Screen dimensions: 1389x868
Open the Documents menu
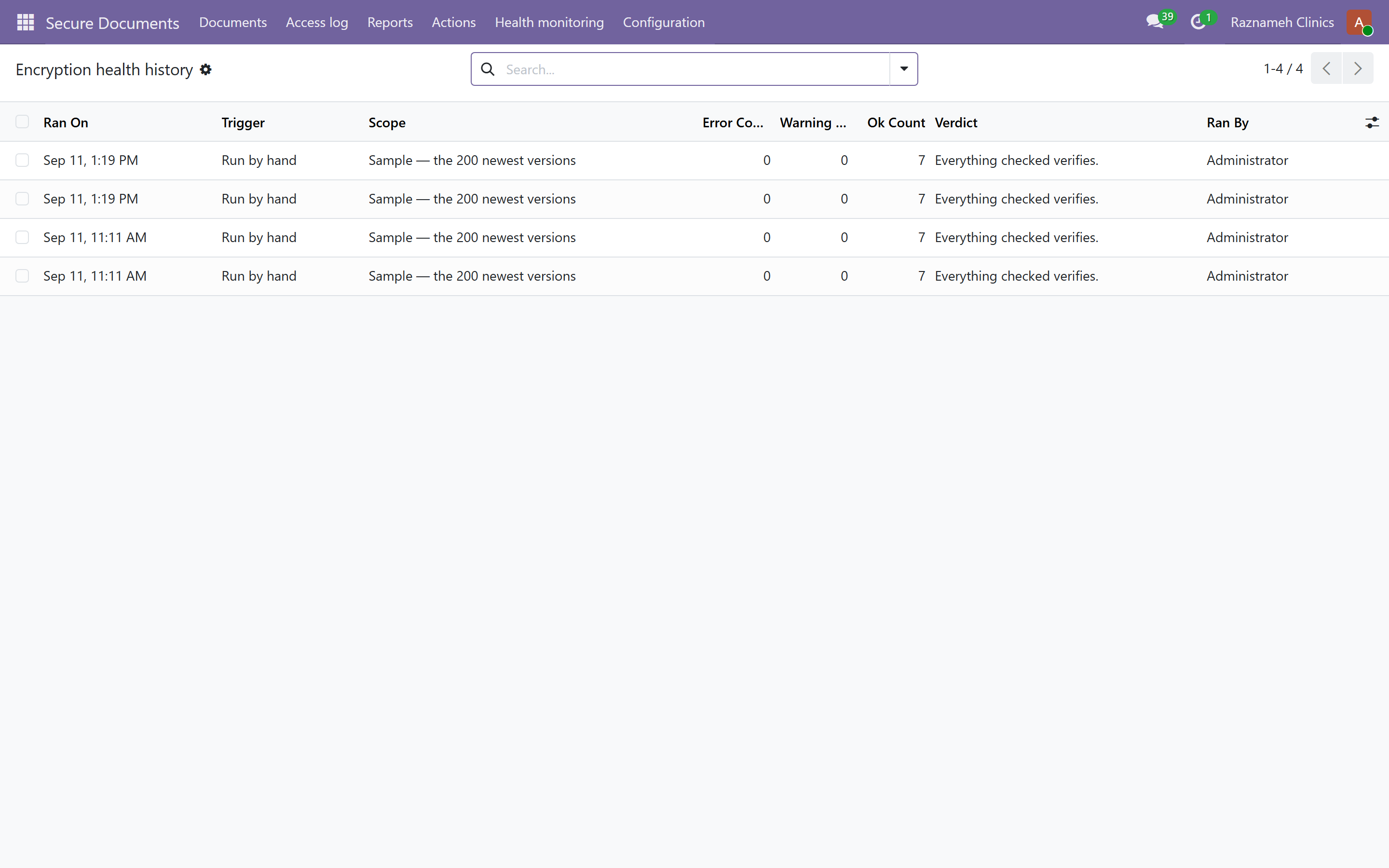(x=233, y=22)
